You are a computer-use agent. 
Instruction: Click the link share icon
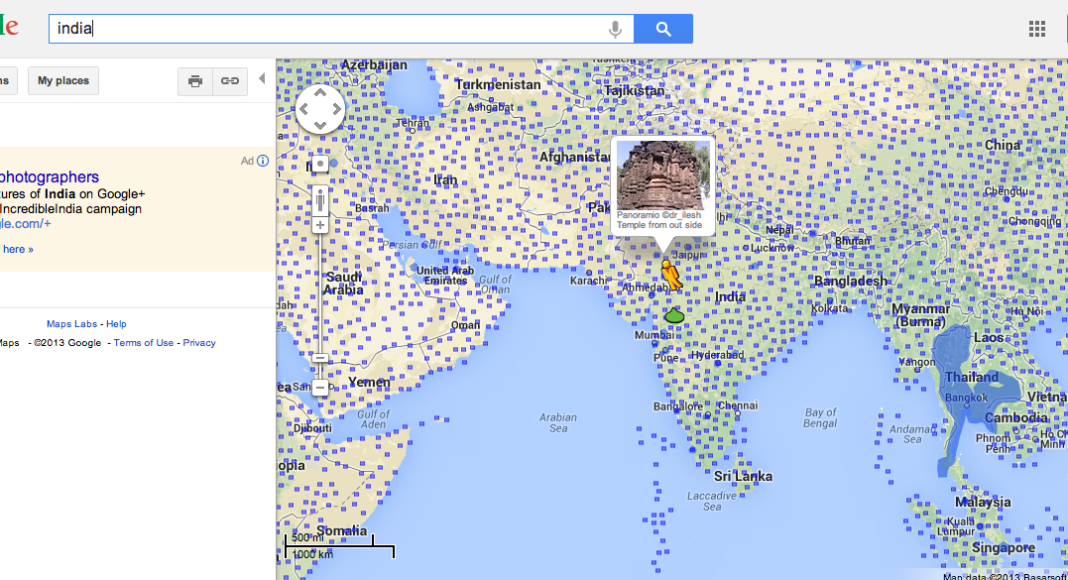tap(230, 81)
